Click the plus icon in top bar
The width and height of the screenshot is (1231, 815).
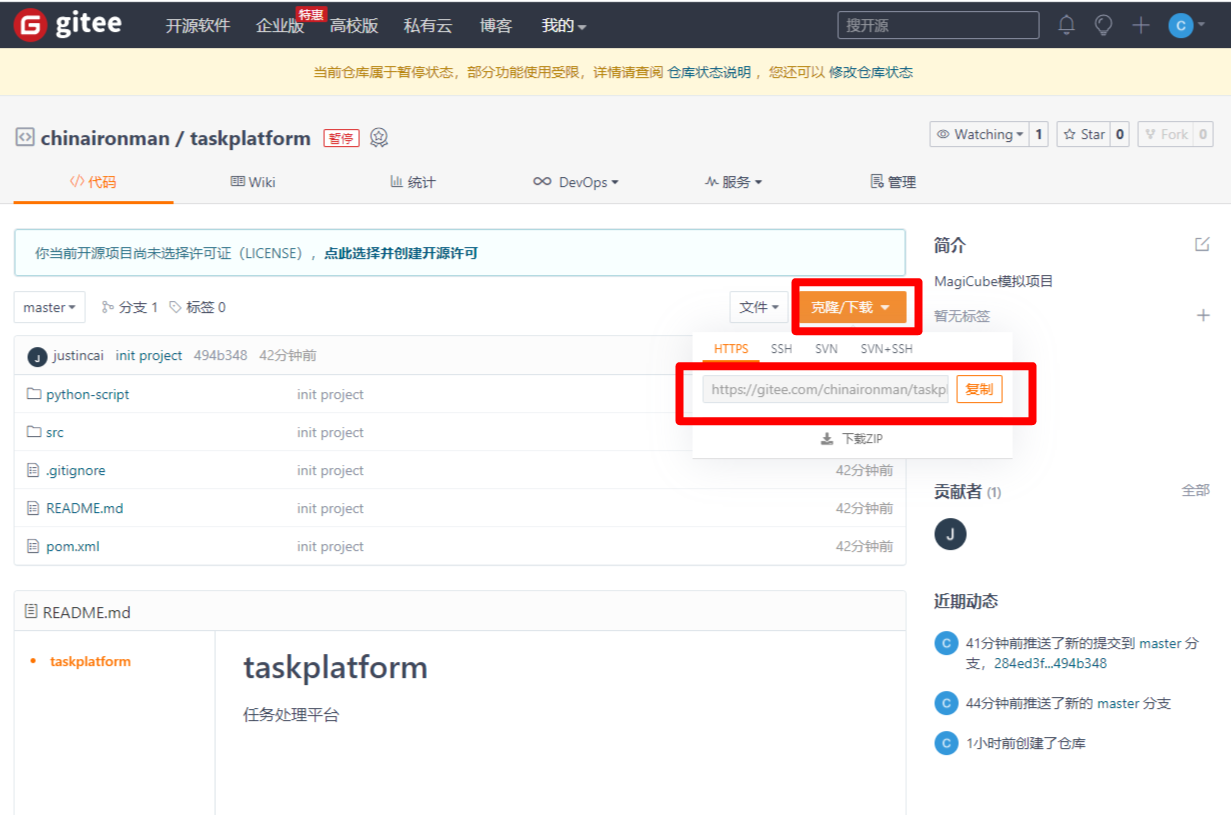tap(1141, 25)
